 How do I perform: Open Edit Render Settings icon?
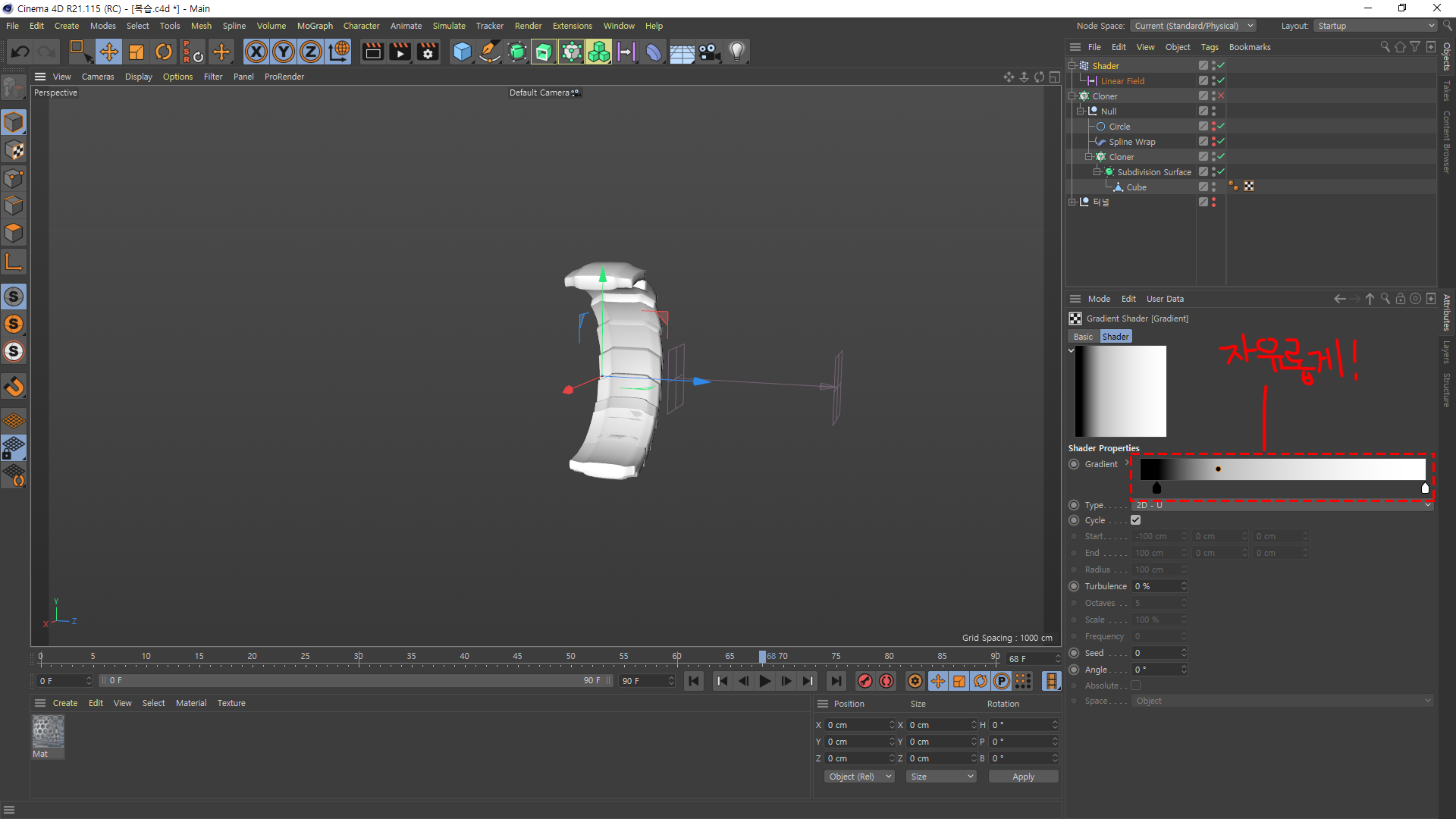pos(428,52)
